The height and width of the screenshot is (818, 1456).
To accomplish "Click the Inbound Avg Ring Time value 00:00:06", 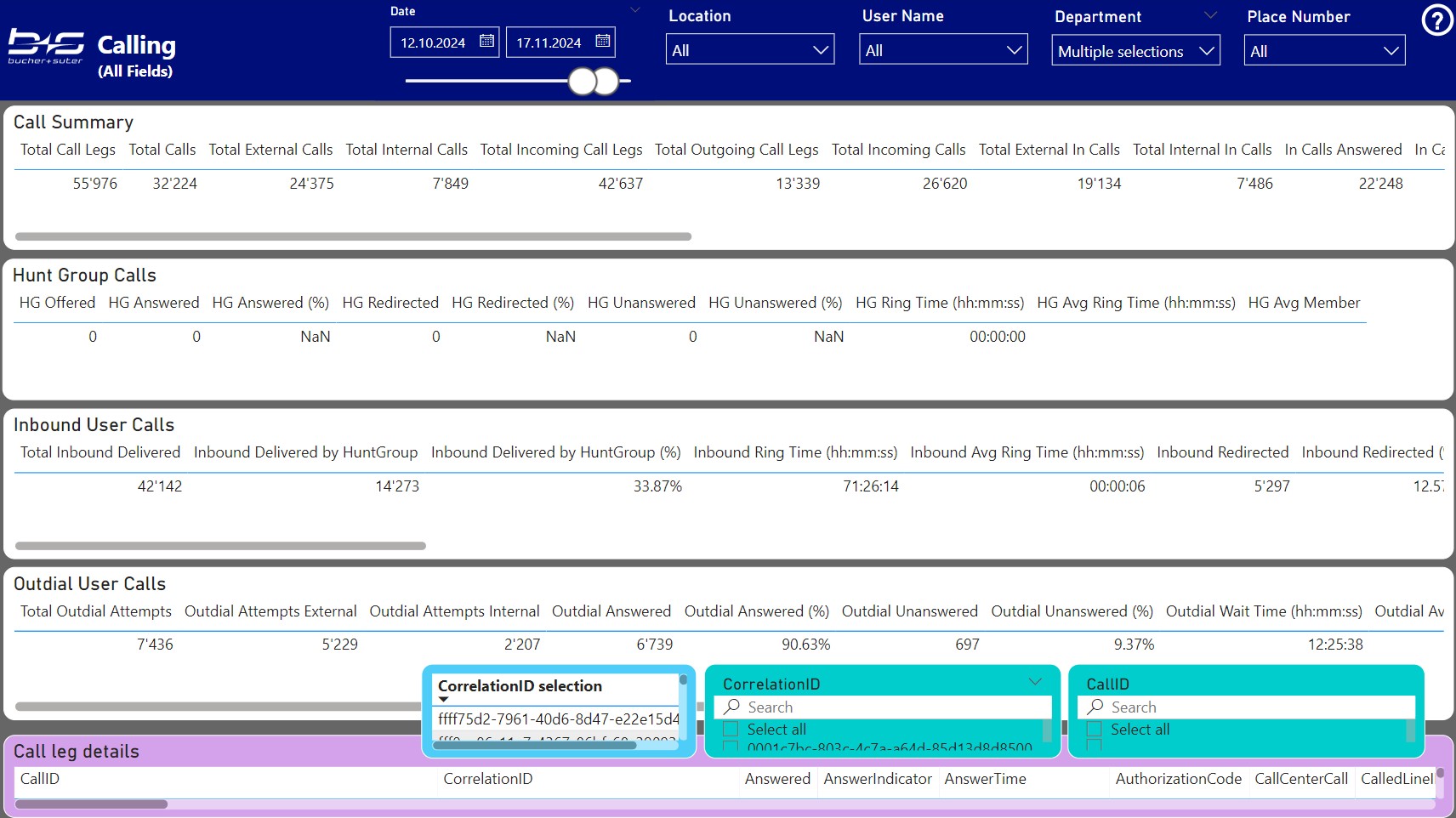I will coord(1117,486).
